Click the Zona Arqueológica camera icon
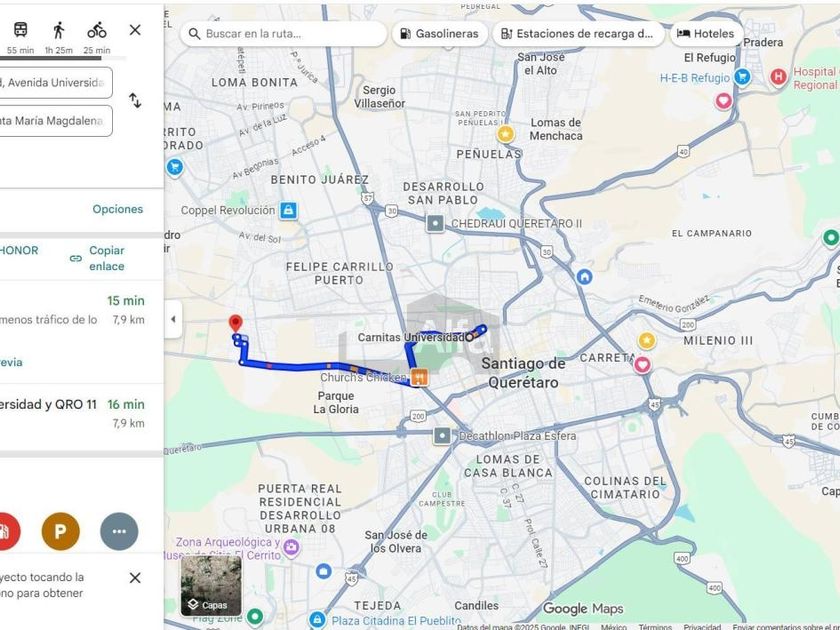840x630 pixels. (x=291, y=548)
